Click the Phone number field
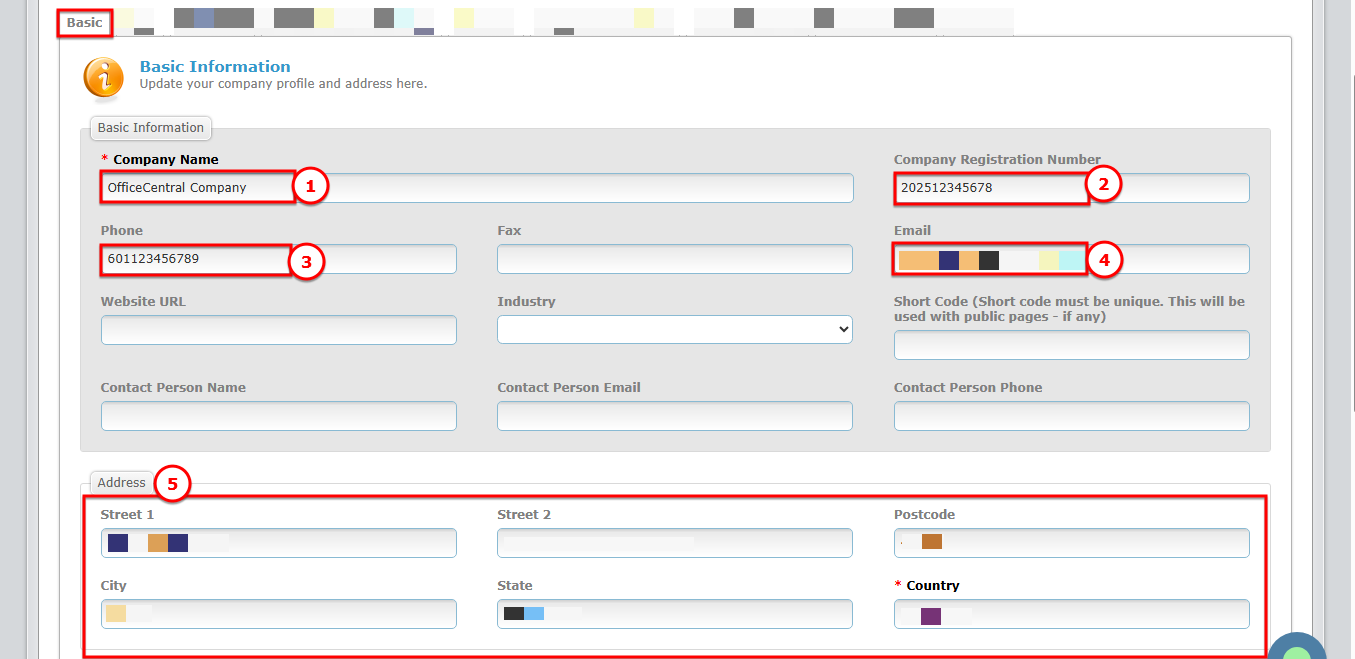The image size is (1355, 659). (278, 259)
